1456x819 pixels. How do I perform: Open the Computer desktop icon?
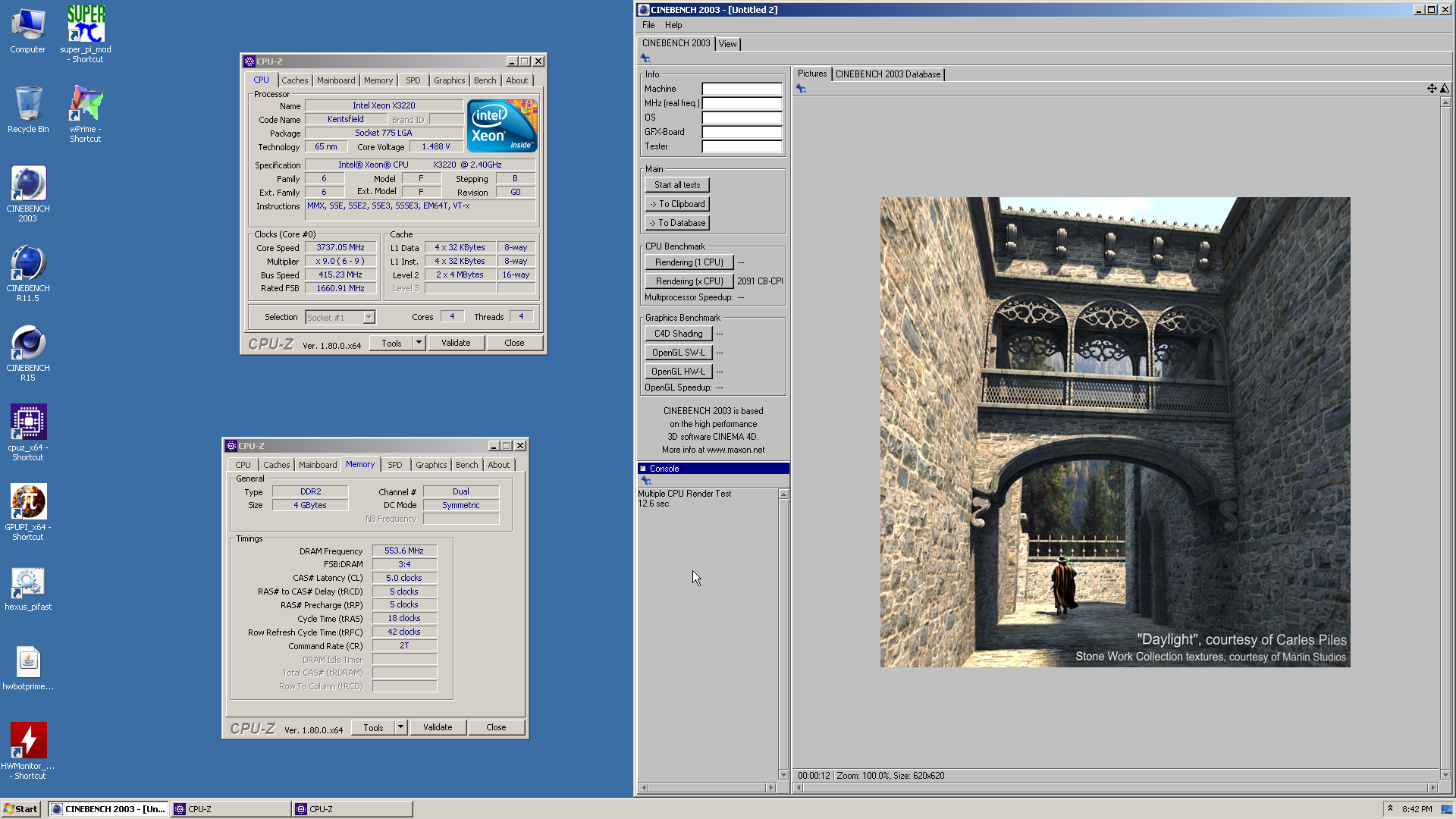tap(28, 30)
